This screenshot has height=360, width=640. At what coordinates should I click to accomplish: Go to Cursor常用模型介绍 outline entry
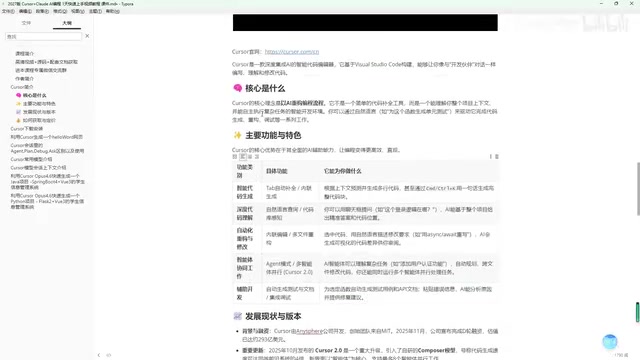coord(31,159)
